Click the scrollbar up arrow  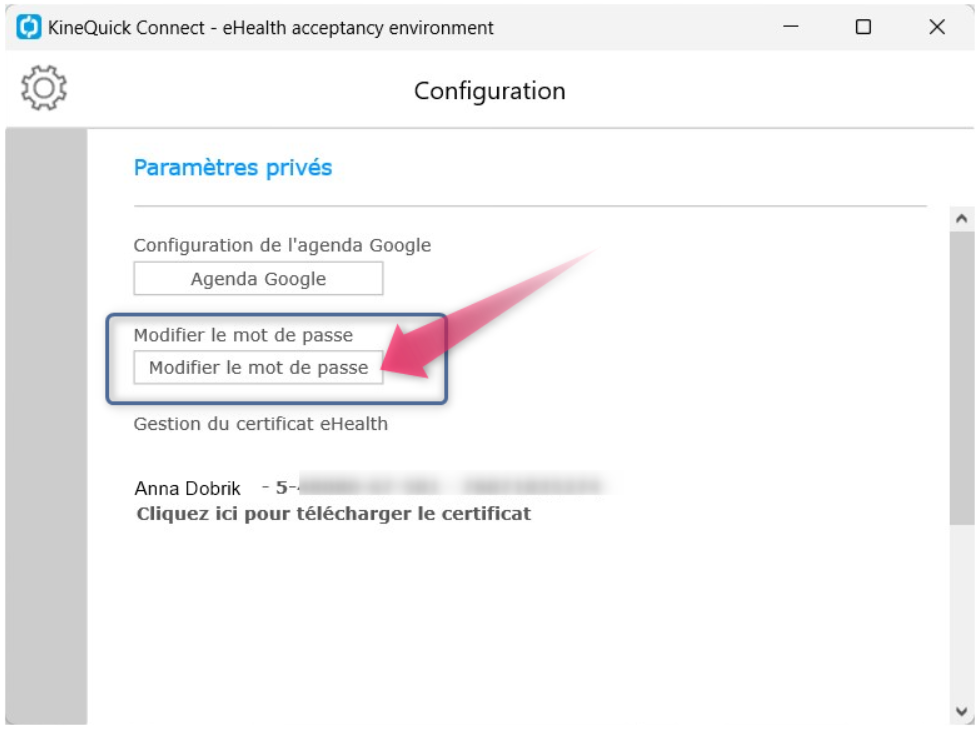(962, 218)
